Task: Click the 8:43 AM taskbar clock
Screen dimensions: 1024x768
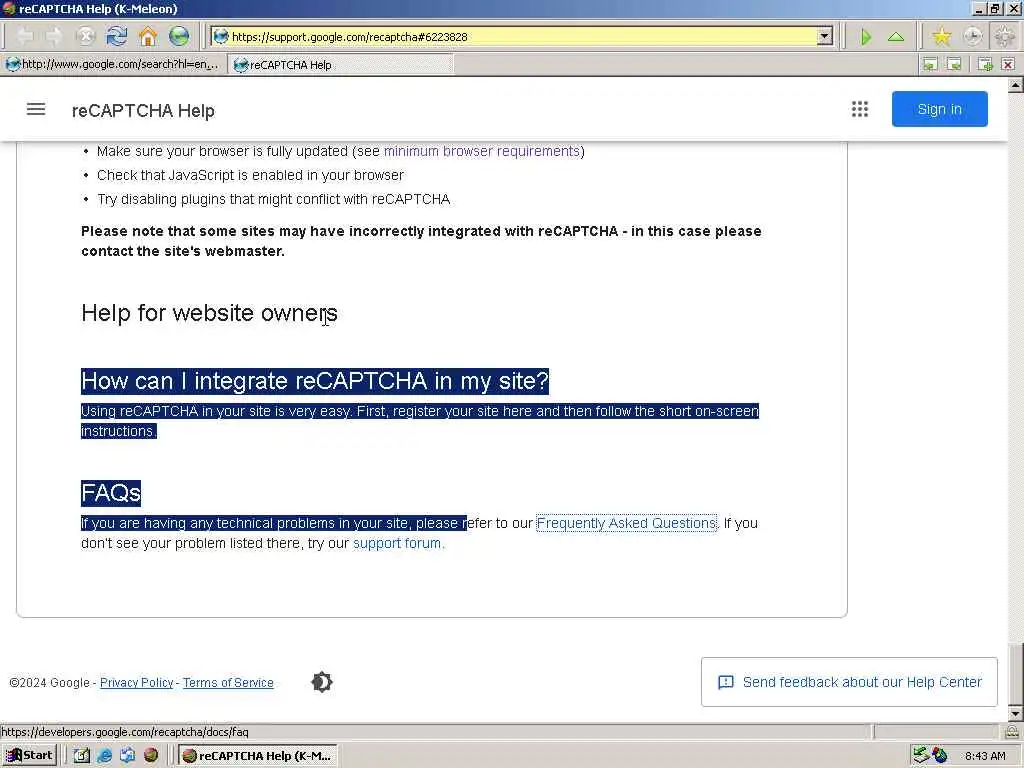Action: (985, 756)
